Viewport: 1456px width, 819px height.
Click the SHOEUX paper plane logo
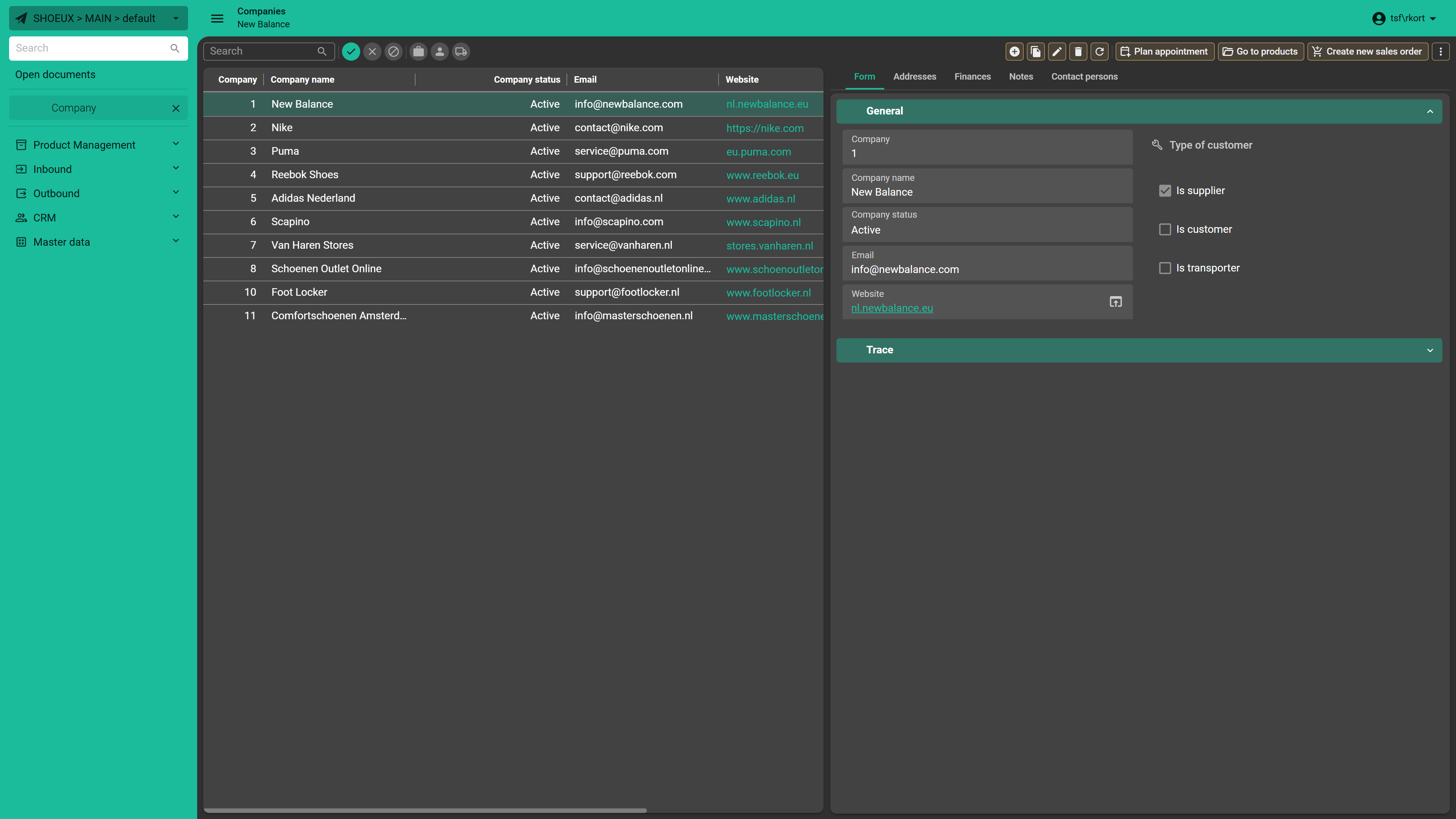point(21,18)
